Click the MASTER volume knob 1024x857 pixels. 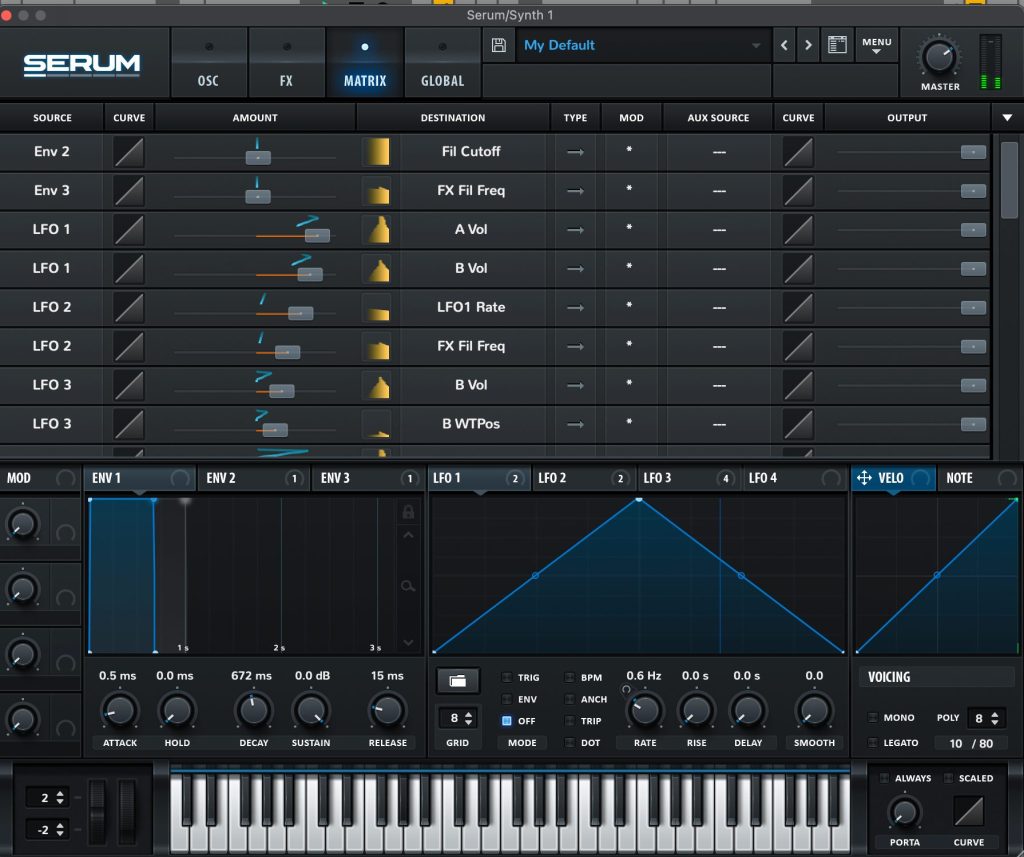point(939,57)
